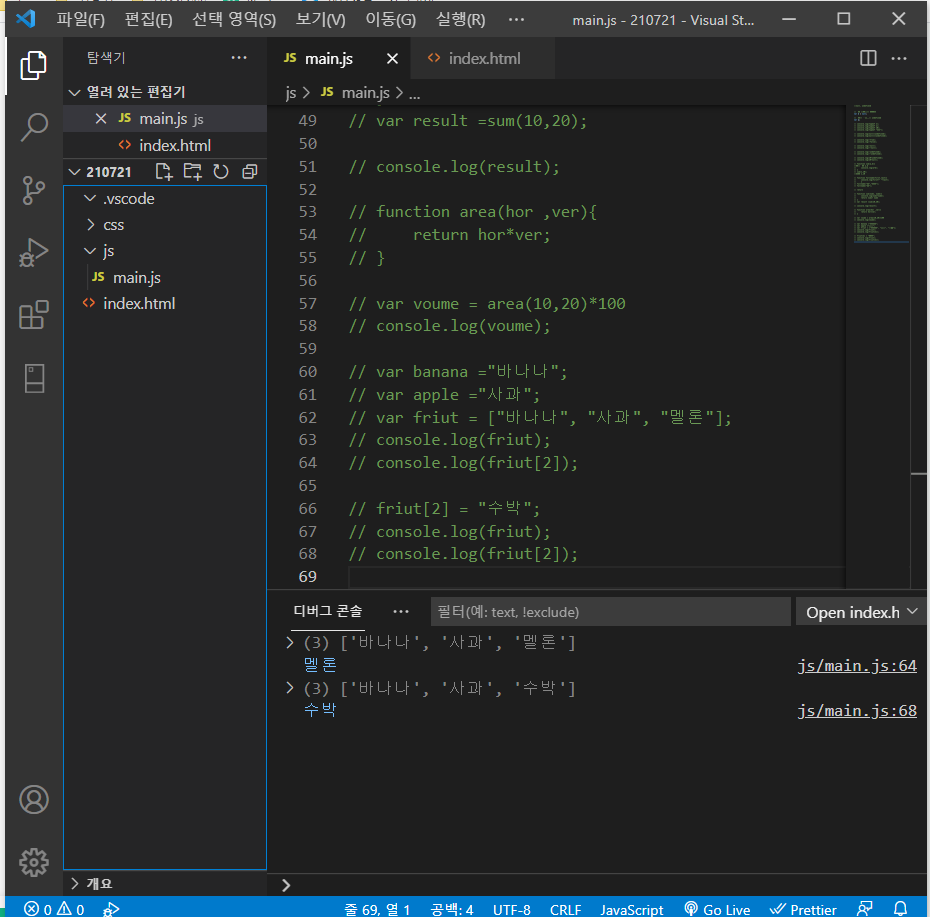The image size is (930, 917).
Task: Click the js breadcrumb segment
Action: [x=291, y=93]
